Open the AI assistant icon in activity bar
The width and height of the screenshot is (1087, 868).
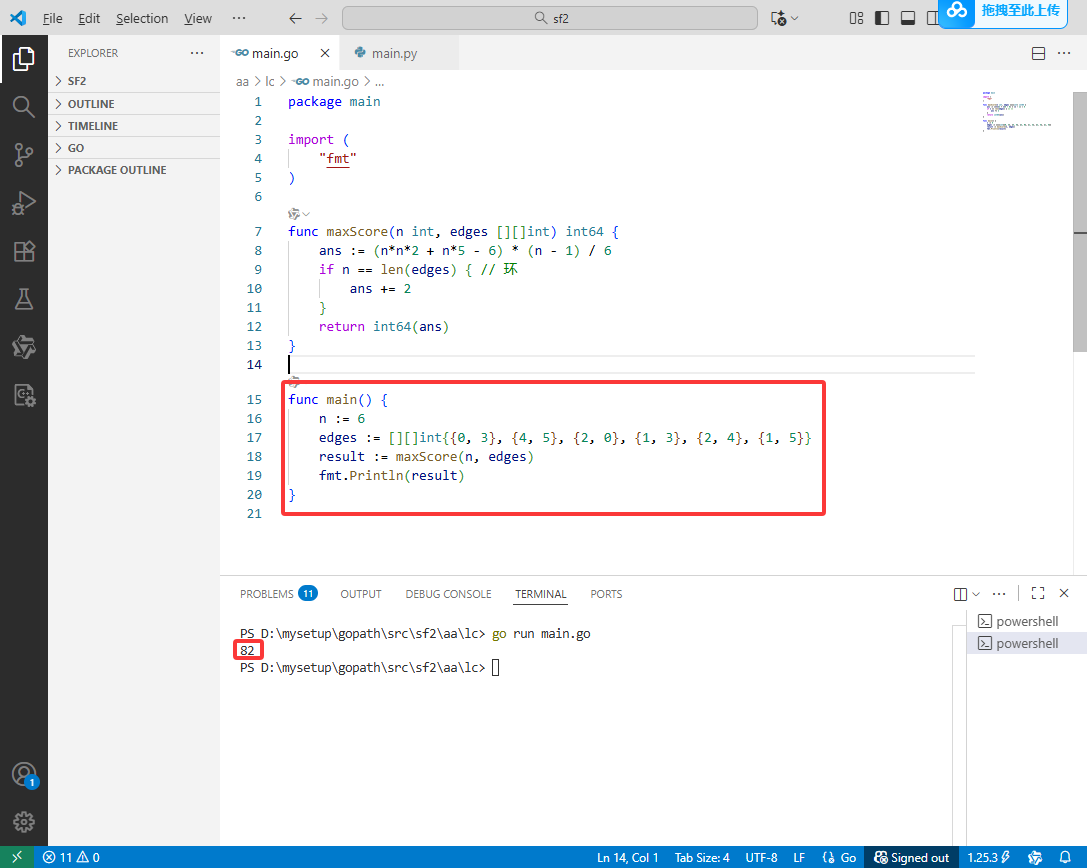coord(24,347)
